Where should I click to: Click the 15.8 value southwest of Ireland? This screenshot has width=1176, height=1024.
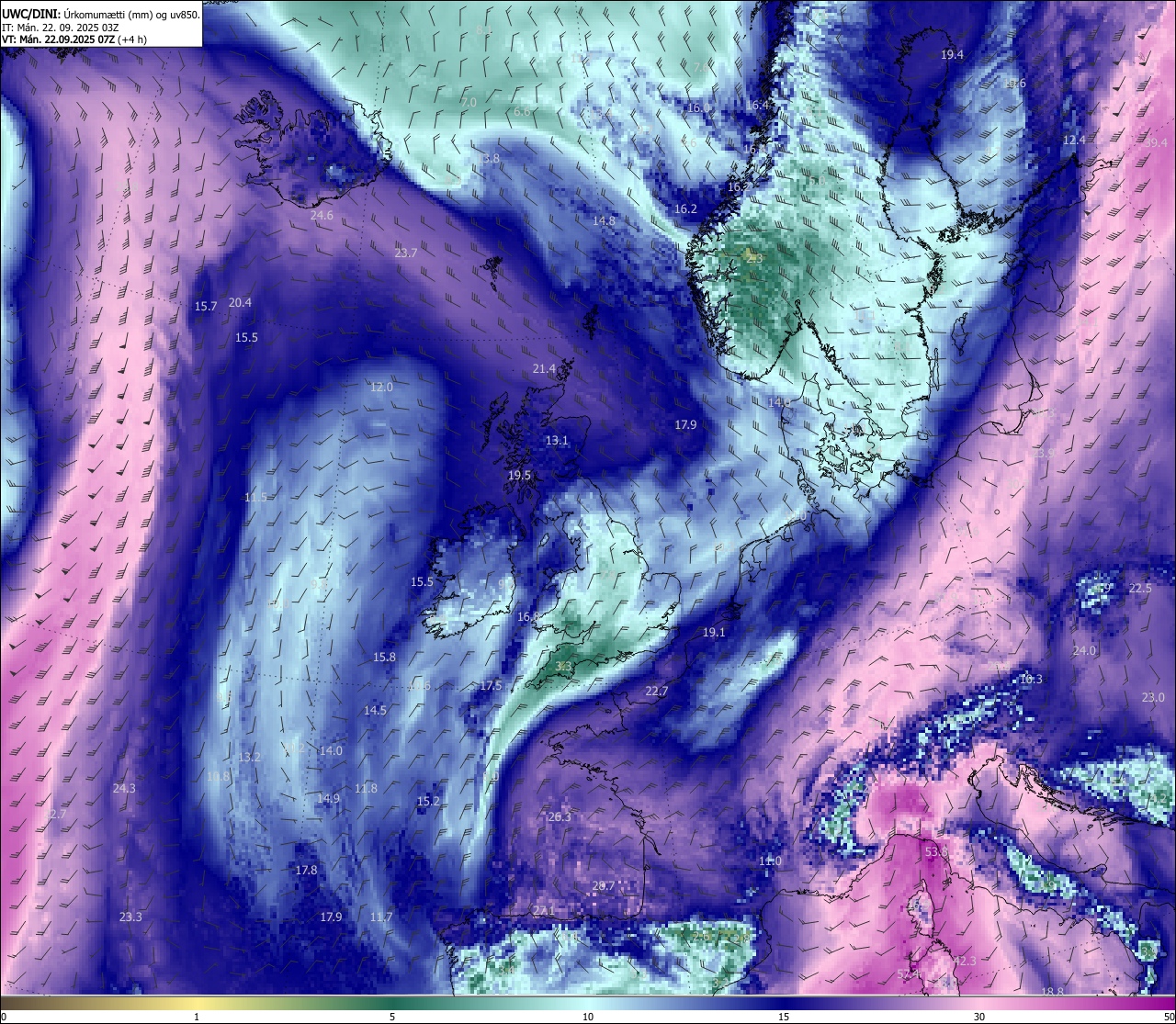point(384,658)
